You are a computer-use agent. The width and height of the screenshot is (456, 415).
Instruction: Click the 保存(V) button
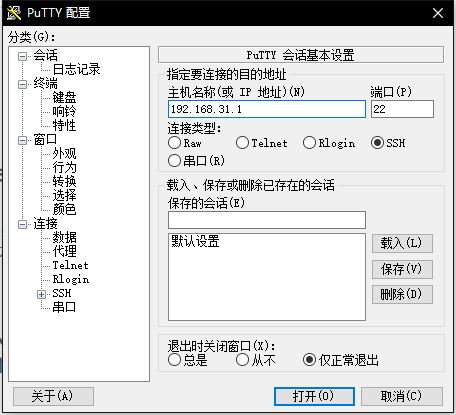coord(402,269)
